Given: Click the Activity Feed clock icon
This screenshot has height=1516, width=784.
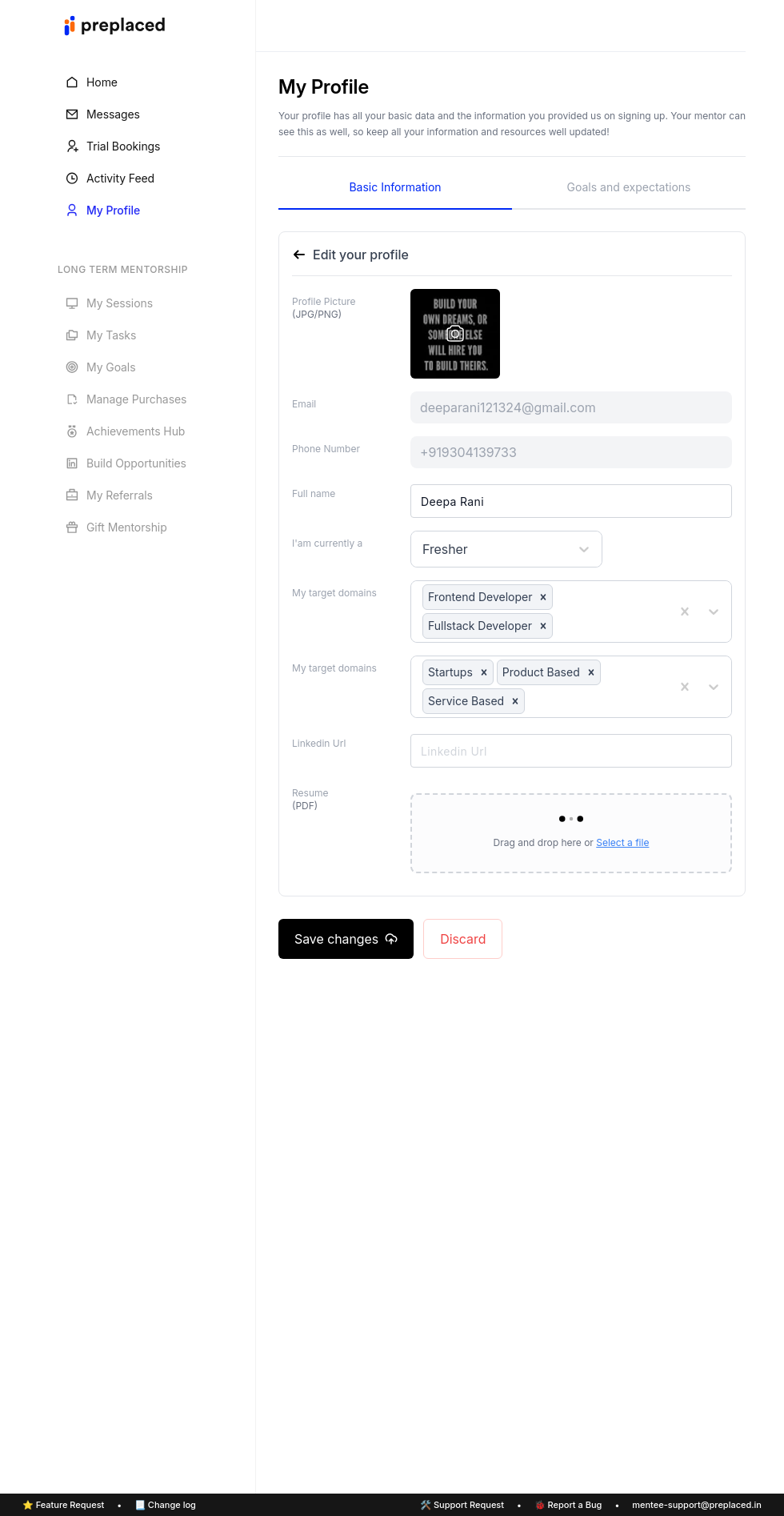Looking at the screenshot, I should (x=72, y=178).
